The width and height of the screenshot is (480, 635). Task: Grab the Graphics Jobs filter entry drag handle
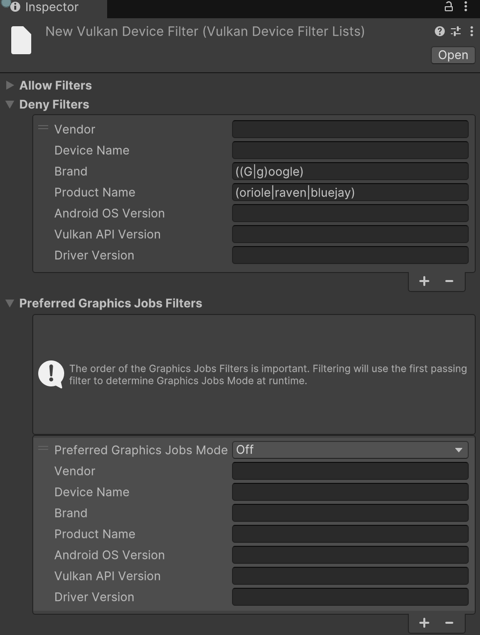[x=43, y=448]
